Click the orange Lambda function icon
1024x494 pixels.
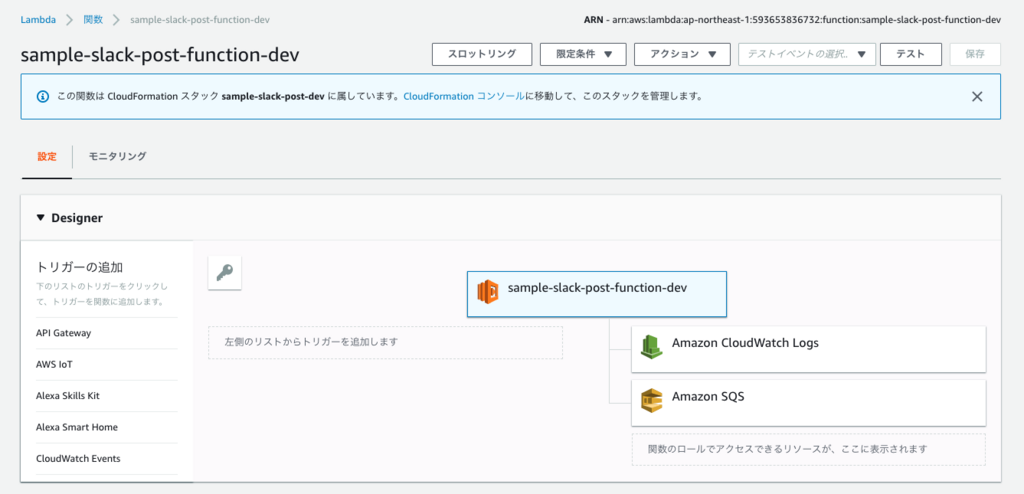click(487, 292)
